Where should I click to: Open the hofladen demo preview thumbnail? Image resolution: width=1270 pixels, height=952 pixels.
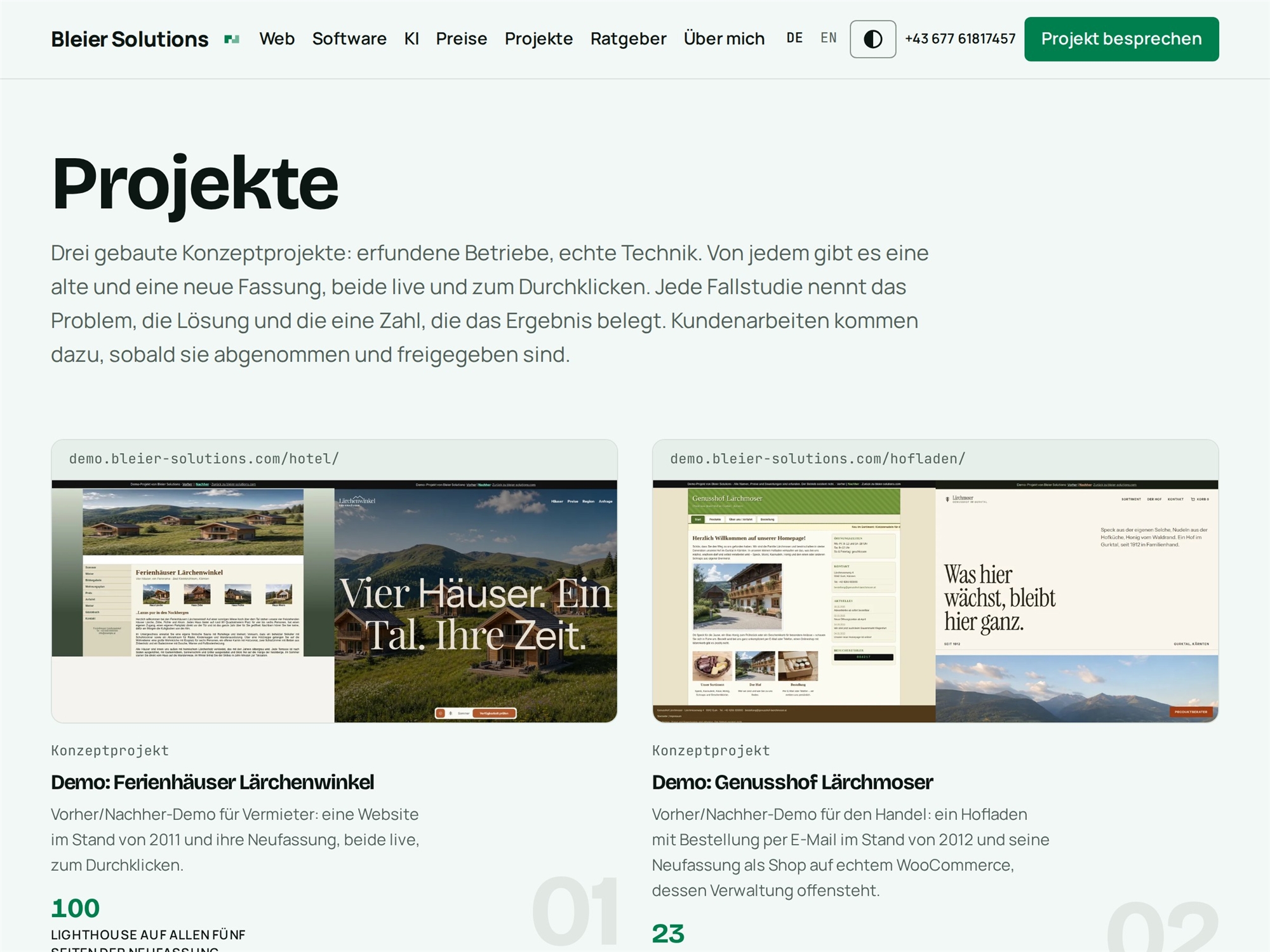(935, 601)
